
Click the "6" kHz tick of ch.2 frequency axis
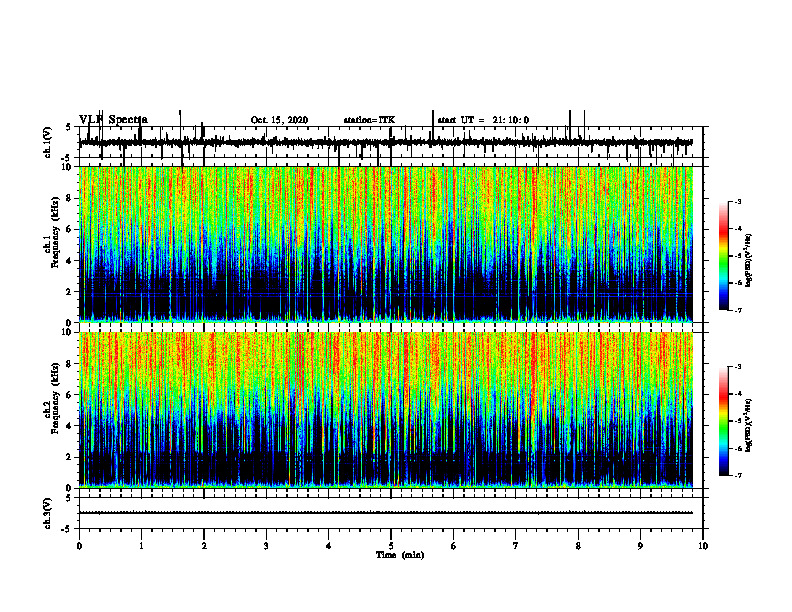pos(70,394)
